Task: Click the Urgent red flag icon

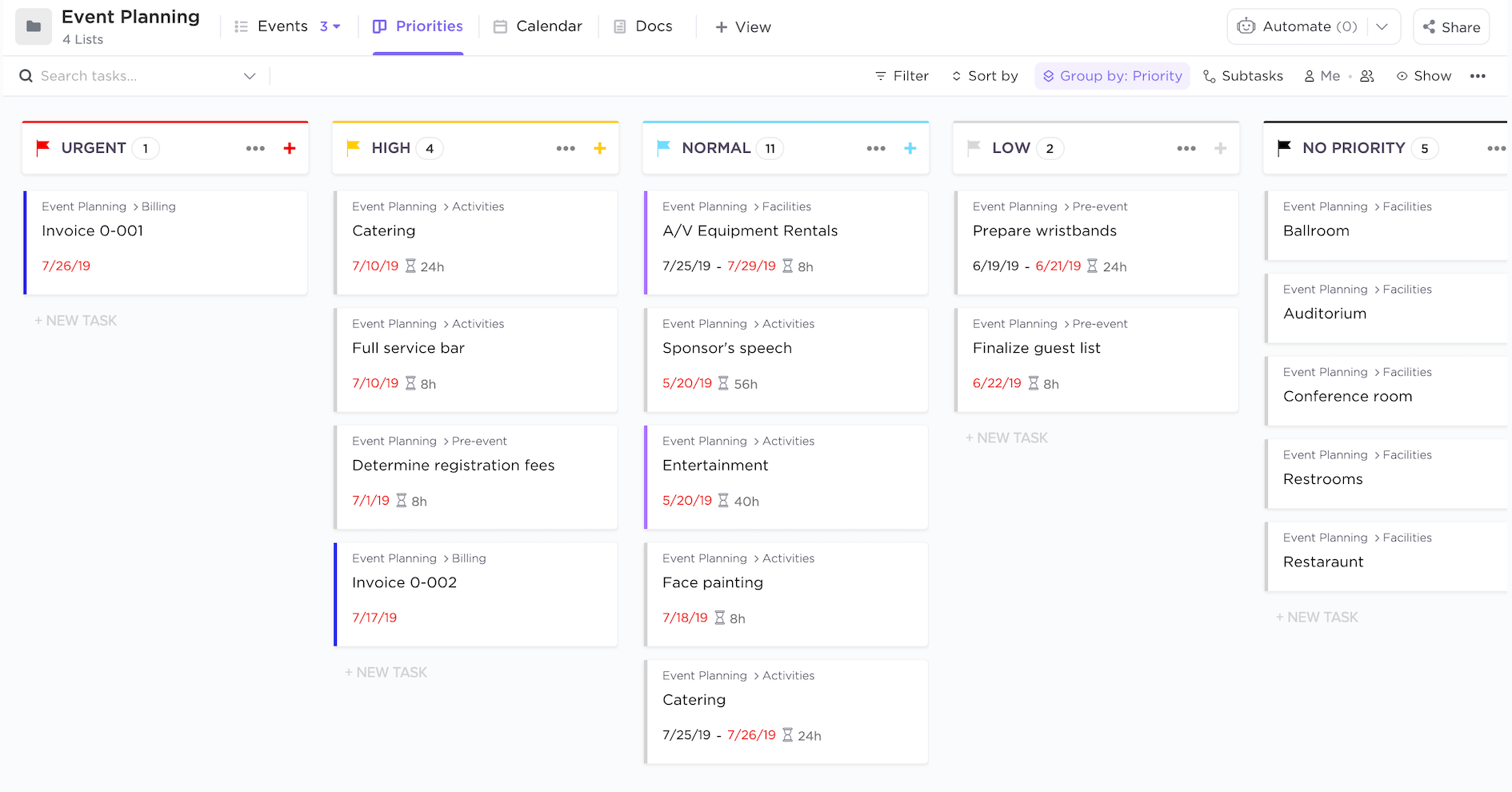Action: click(43, 148)
